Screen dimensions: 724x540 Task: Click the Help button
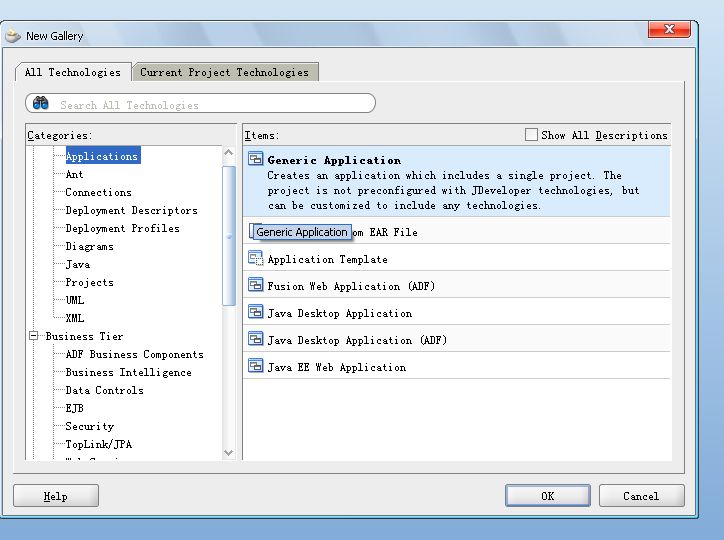[56, 496]
